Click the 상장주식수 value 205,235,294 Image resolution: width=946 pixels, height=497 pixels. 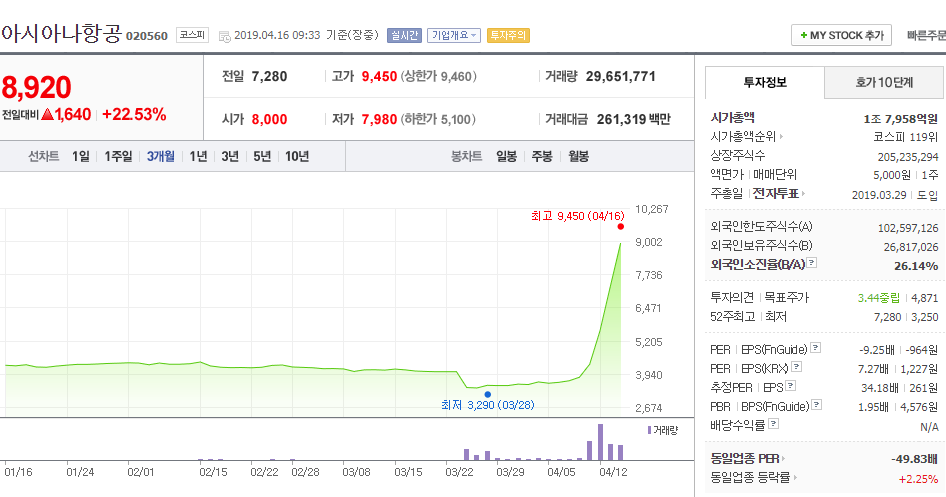tap(908, 157)
